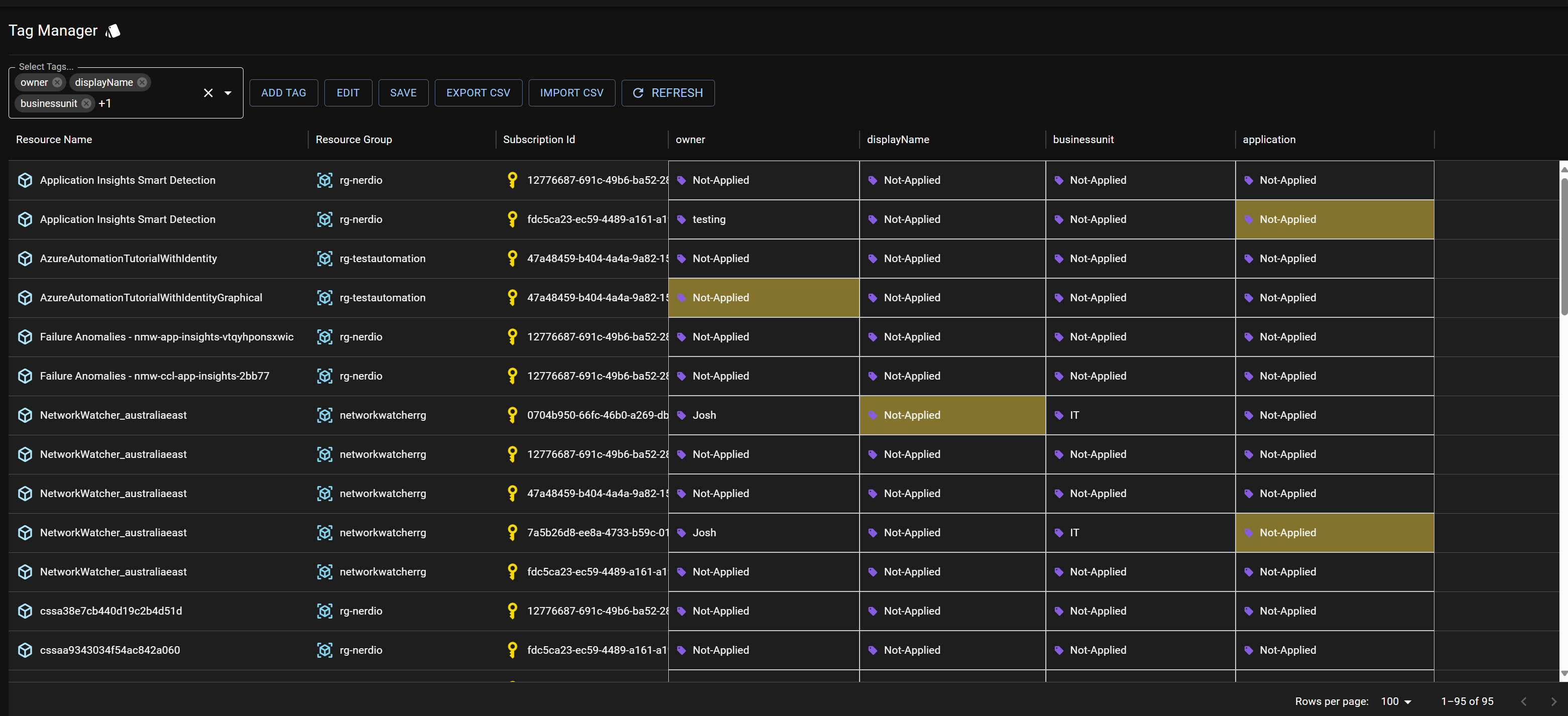The width and height of the screenshot is (1568, 716).
Task: Clear all selected tags with the X
Action: 208,92
